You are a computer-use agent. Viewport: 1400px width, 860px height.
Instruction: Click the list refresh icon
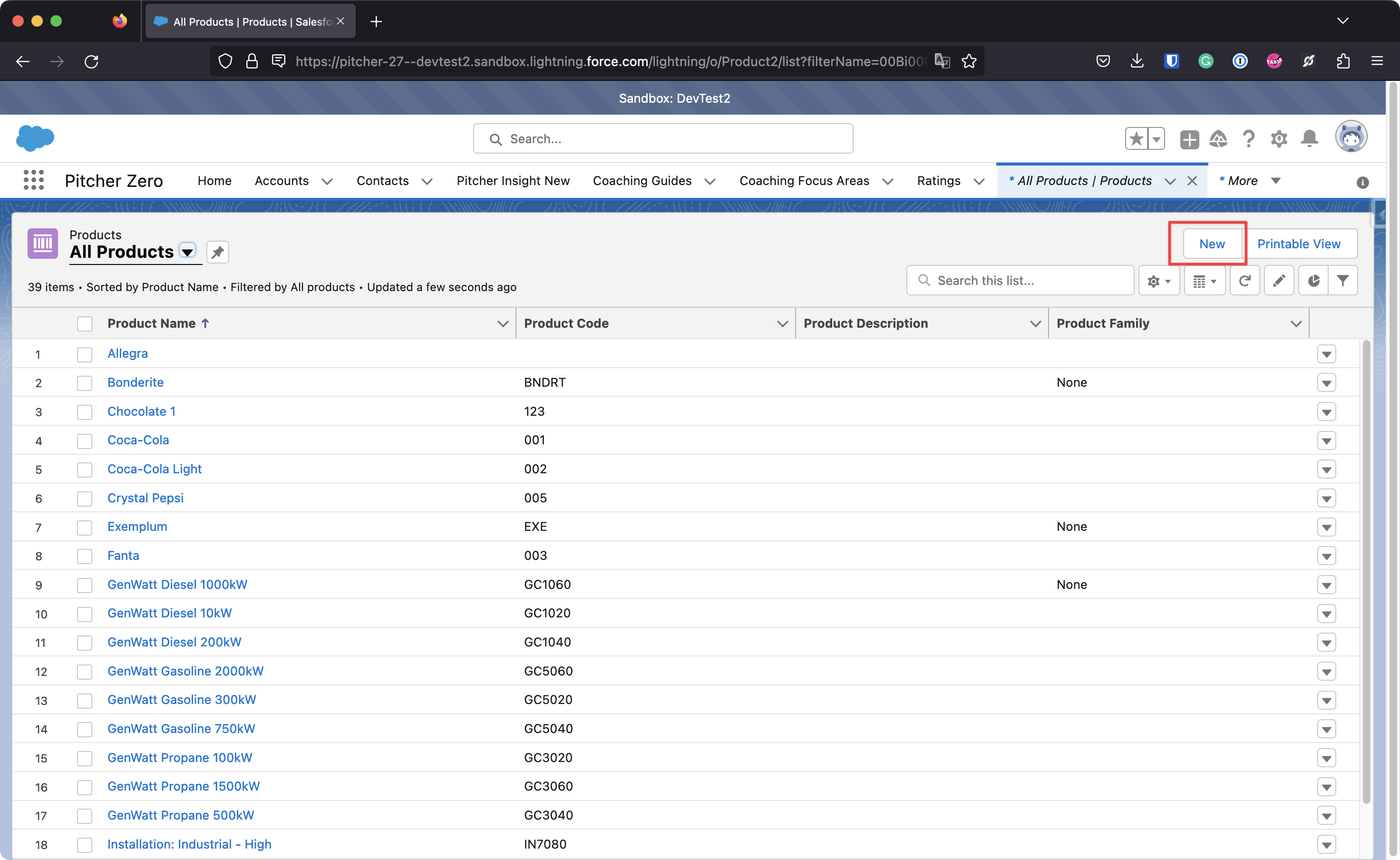pos(1244,281)
